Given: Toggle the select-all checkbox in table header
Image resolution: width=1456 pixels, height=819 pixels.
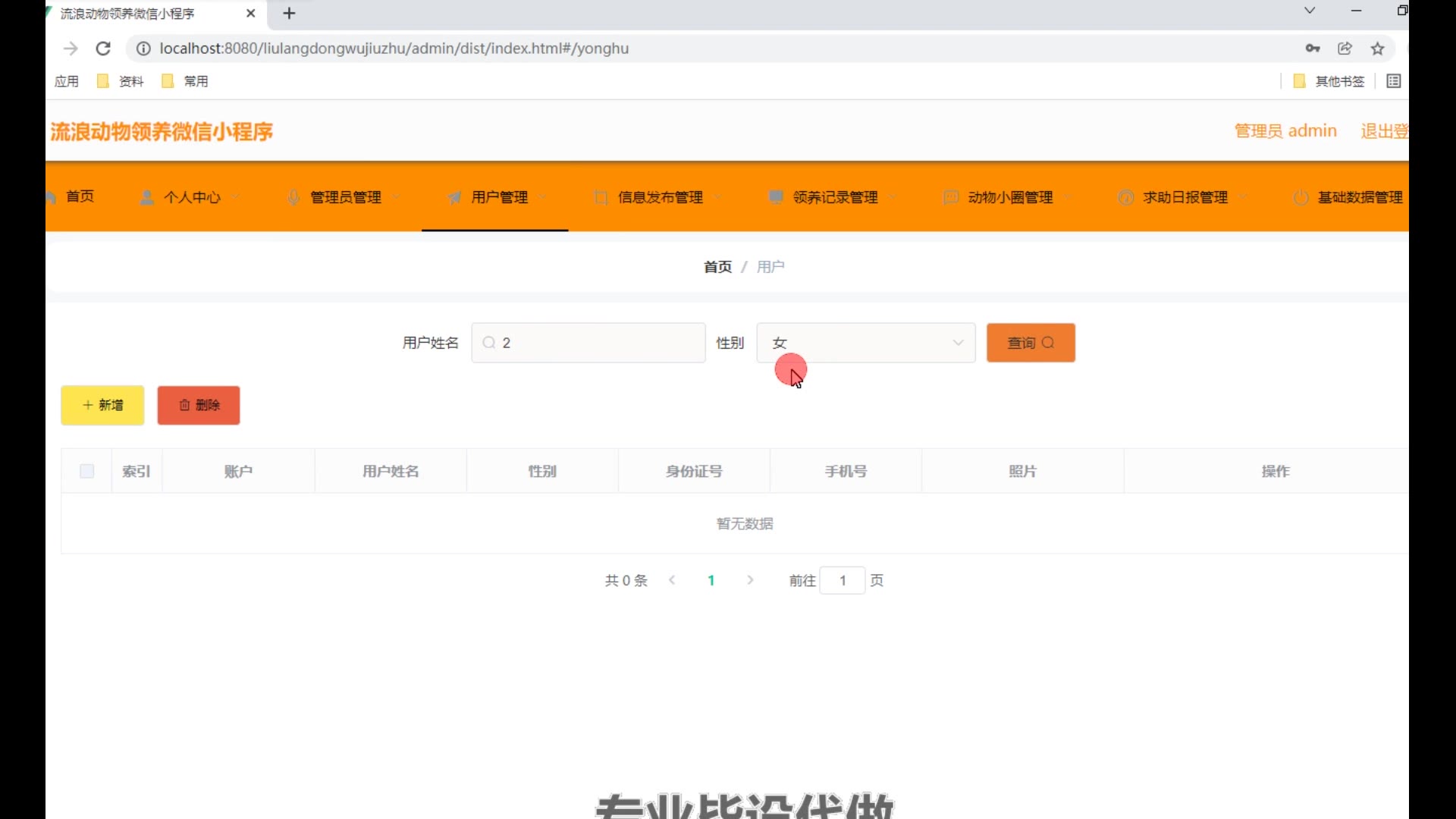Looking at the screenshot, I should 87,471.
